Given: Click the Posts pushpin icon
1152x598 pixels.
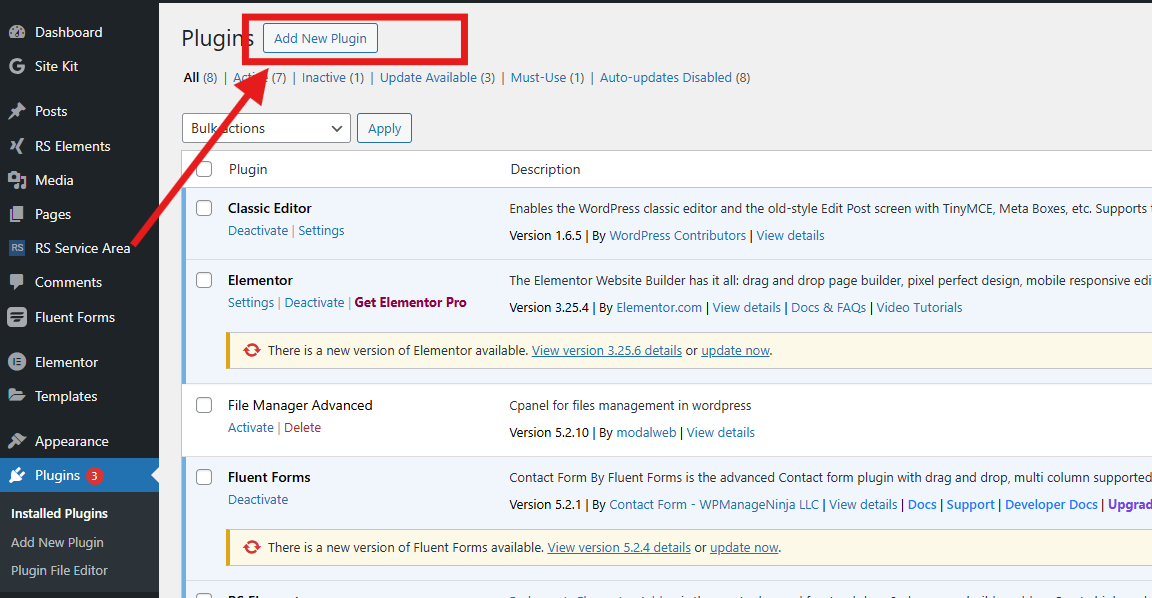Looking at the screenshot, I should 17,111.
